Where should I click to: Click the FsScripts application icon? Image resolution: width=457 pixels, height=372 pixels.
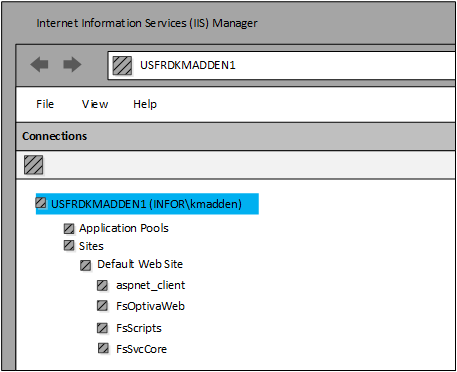pos(102,328)
